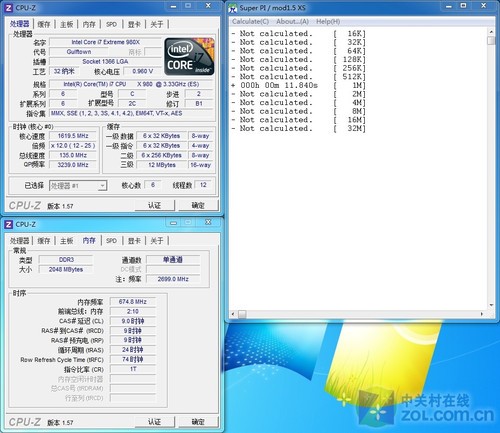Image resolution: width=500 pixels, height=433 pixels.
Task: Click the QPI frequency value 3239.0 MHz
Action: point(73,165)
